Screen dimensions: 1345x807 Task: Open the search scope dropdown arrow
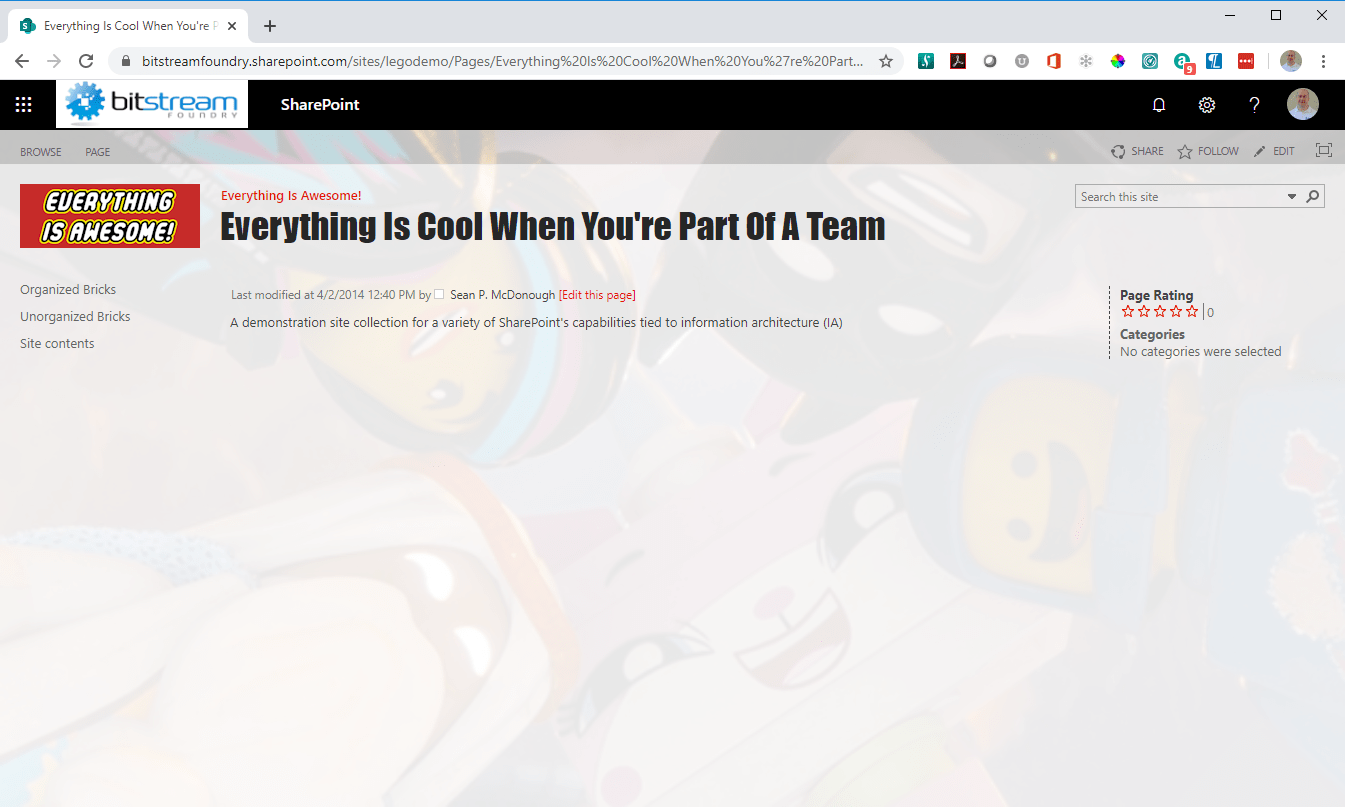(x=1292, y=196)
